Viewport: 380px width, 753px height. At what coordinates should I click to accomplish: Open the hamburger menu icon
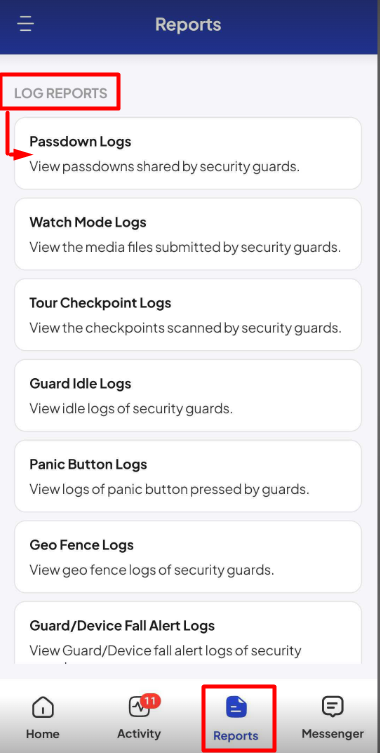[25, 24]
